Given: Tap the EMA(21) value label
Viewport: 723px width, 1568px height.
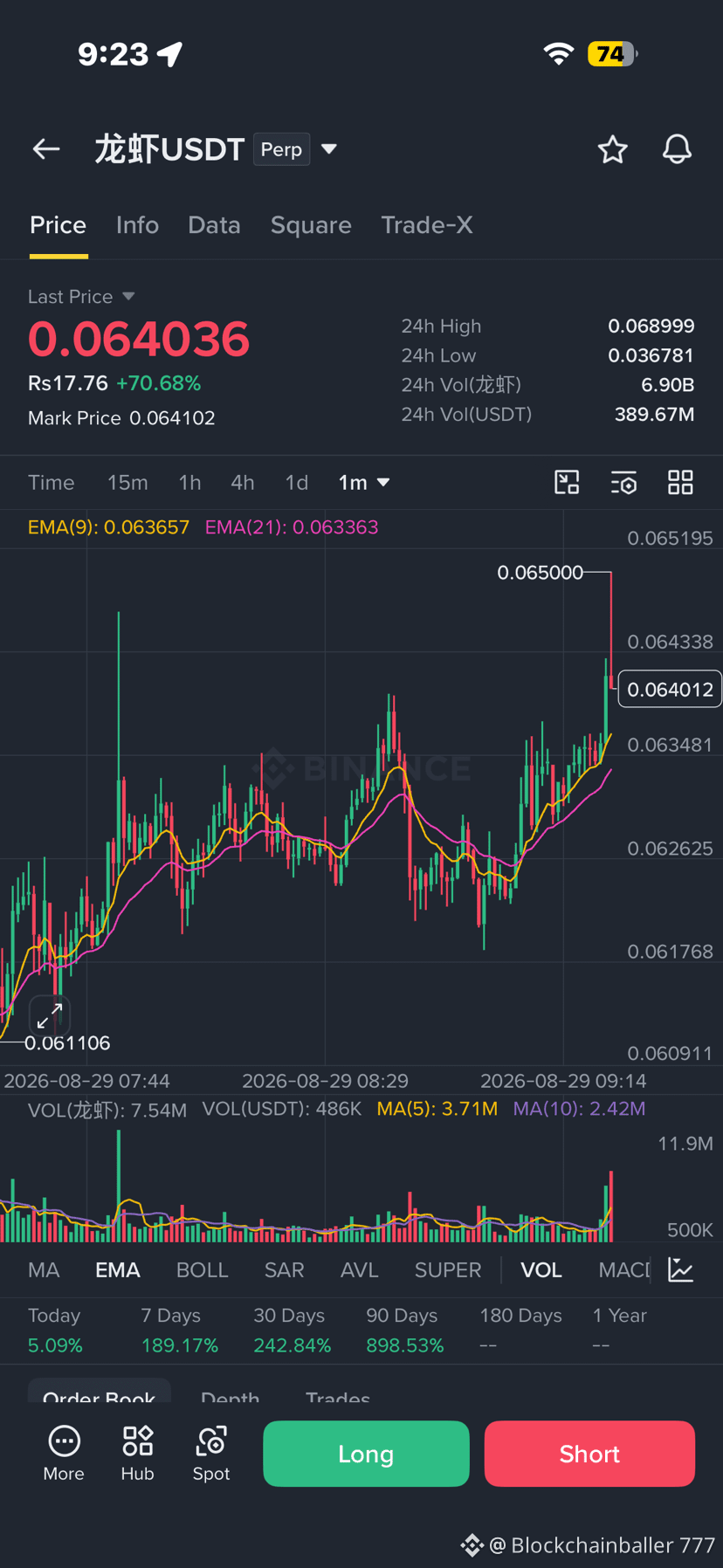Looking at the screenshot, I should (292, 527).
